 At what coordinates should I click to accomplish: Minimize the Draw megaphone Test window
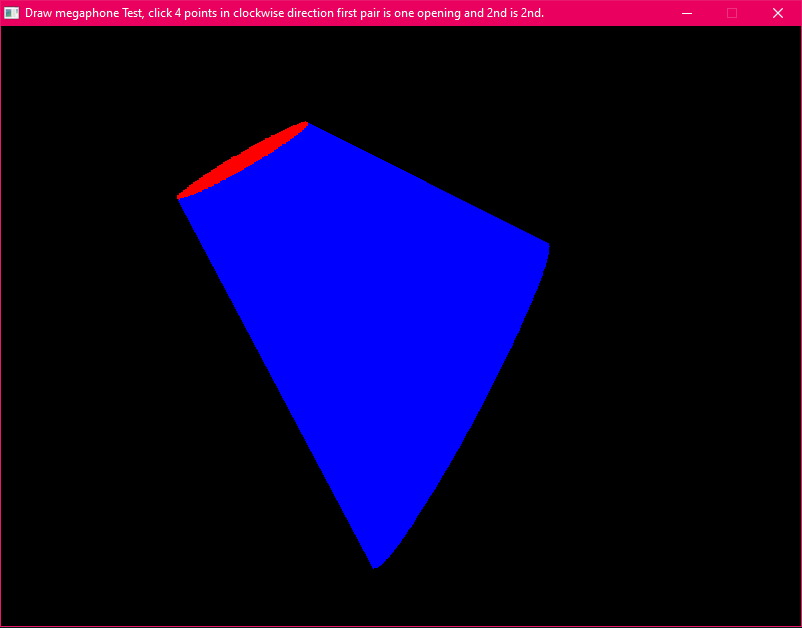[x=686, y=13]
